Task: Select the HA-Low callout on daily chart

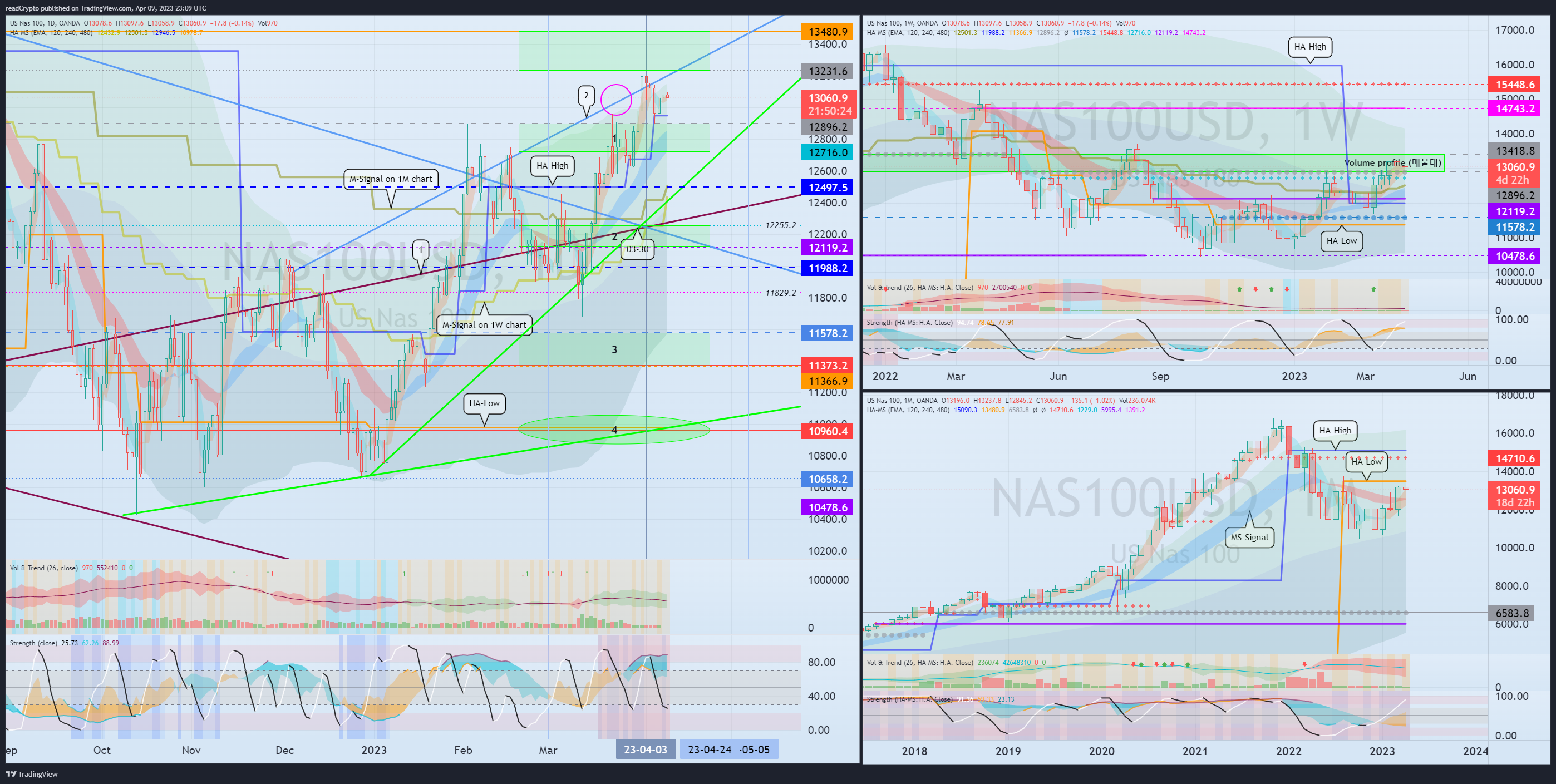Action: pos(484,403)
